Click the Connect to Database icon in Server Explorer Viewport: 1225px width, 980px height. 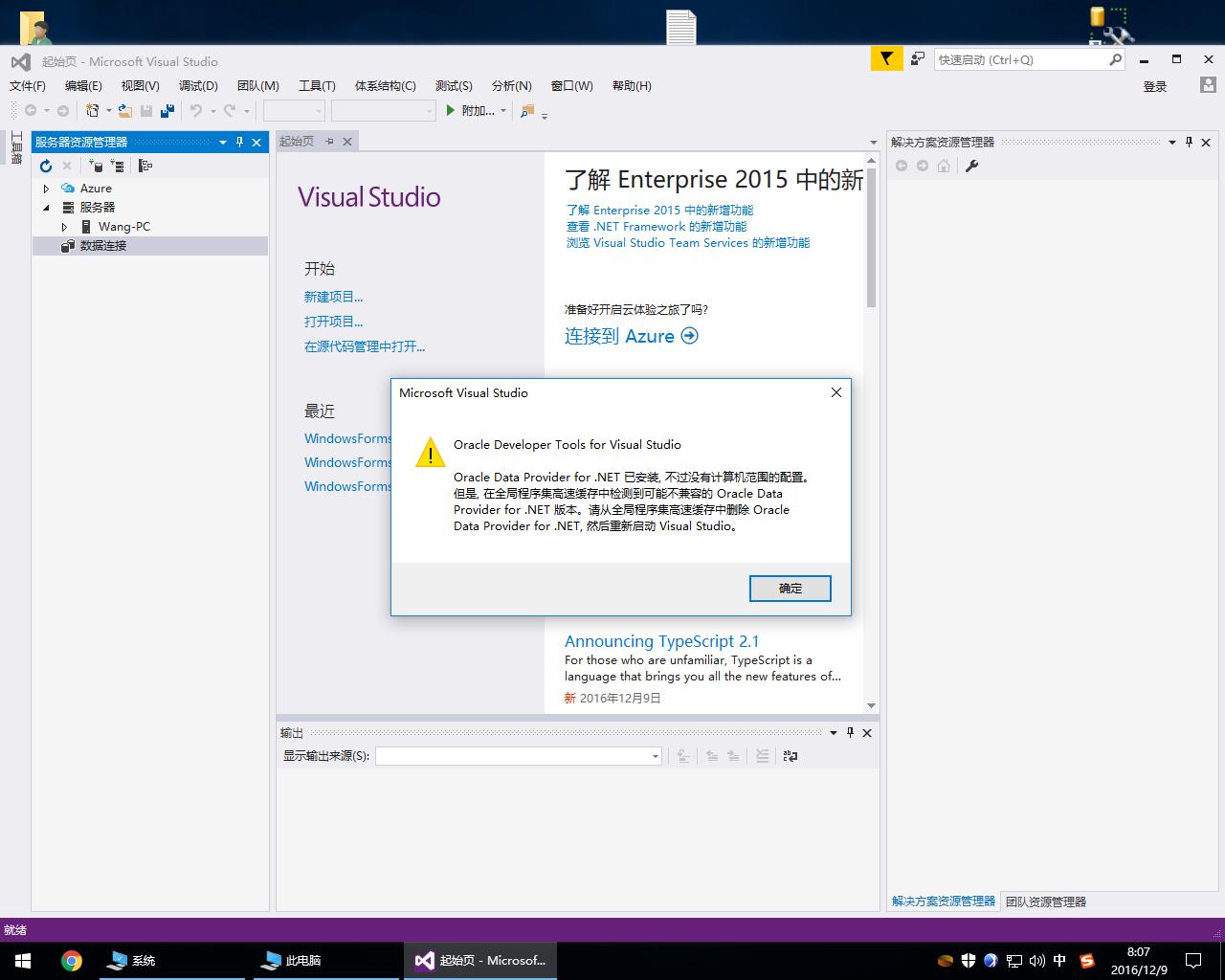click(96, 166)
